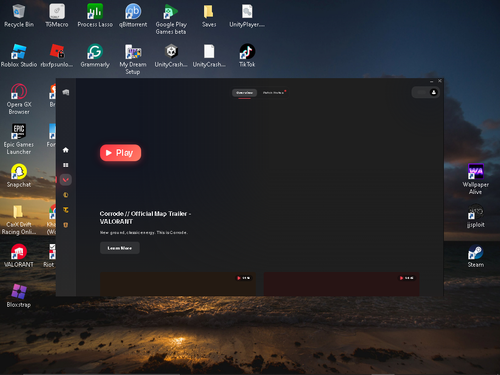Select the VALORANT desktop shortcut

tap(19, 256)
